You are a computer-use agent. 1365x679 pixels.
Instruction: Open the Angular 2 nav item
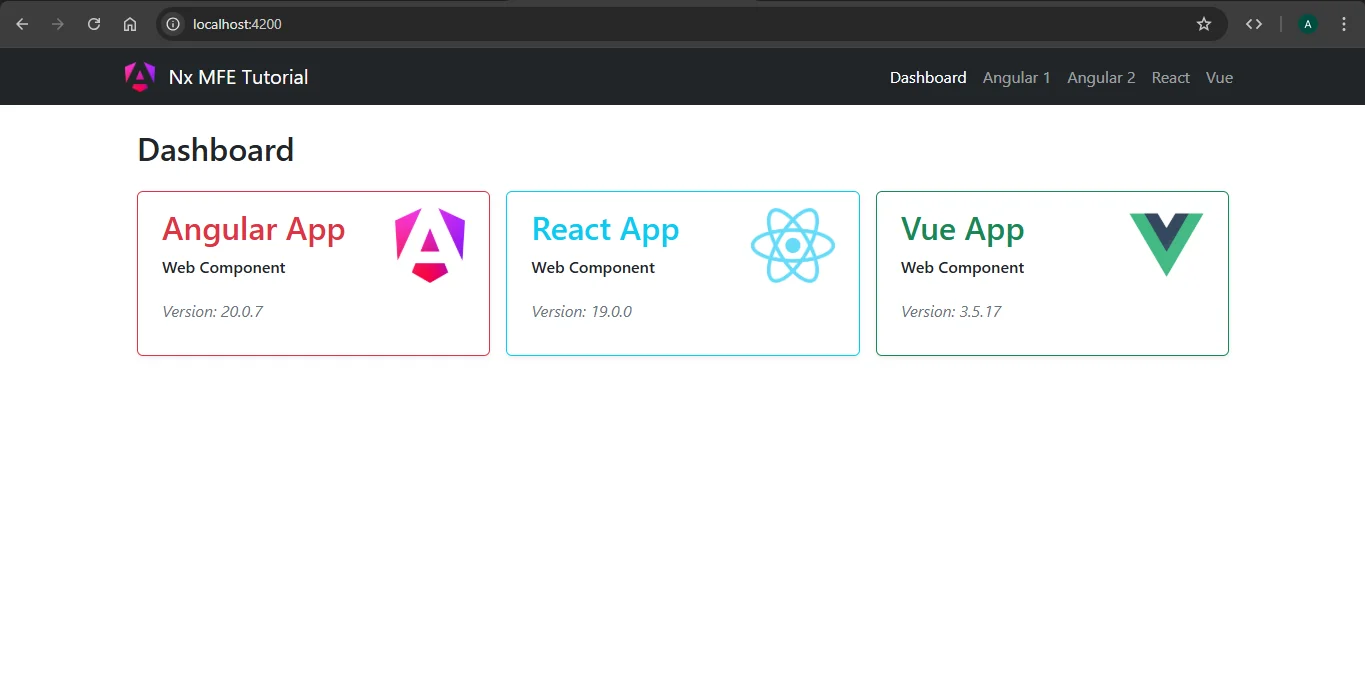coord(1101,77)
